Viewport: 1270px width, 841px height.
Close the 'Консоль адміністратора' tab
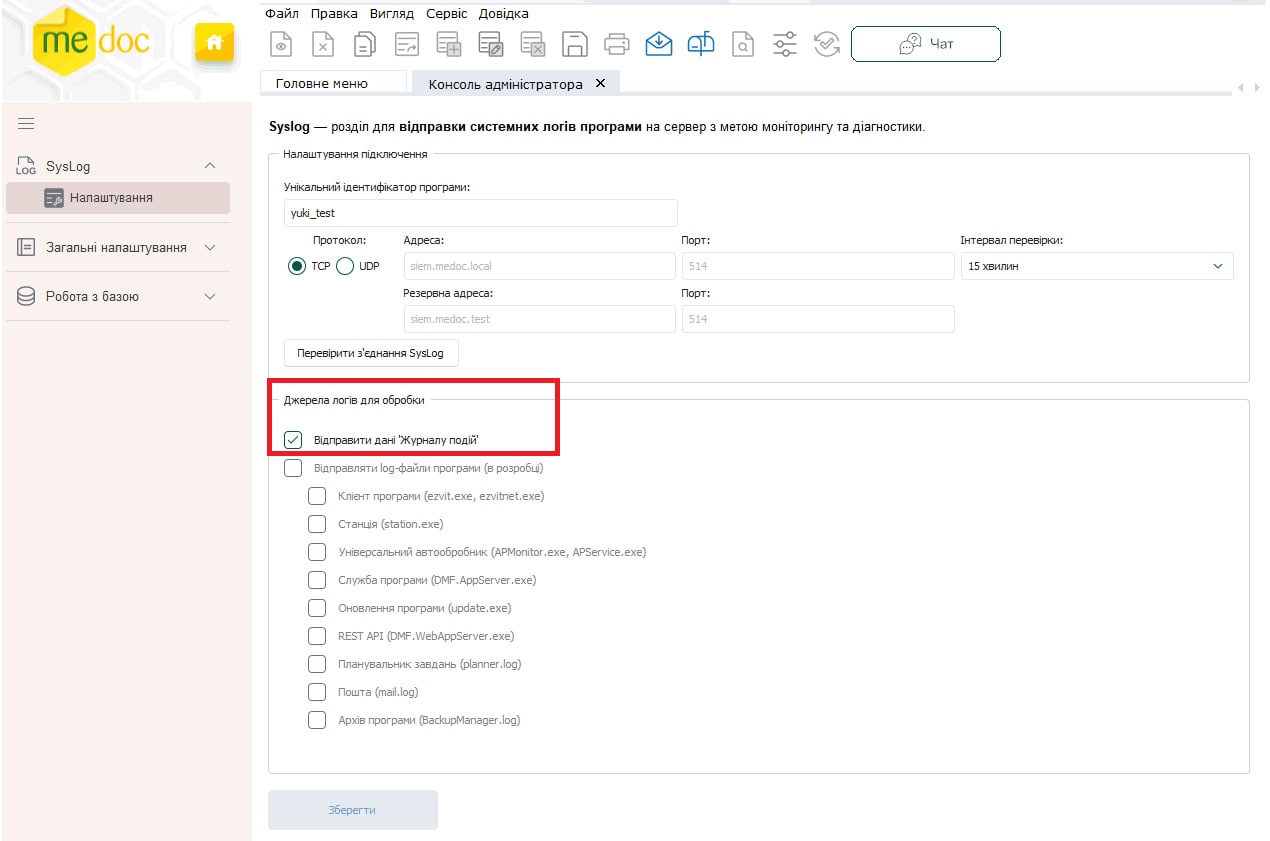(x=601, y=84)
